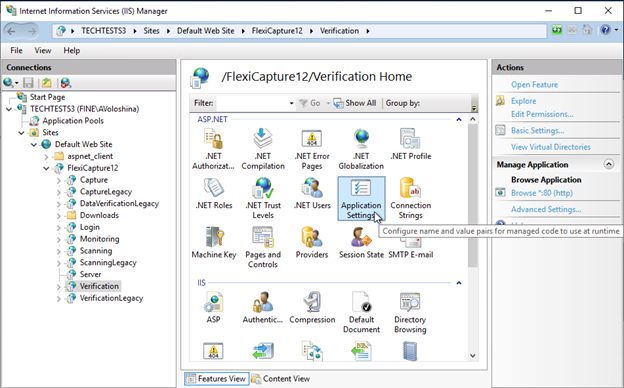Expand the aspnet_client folder node
The image size is (624, 388).
pyautogui.click(x=46, y=156)
